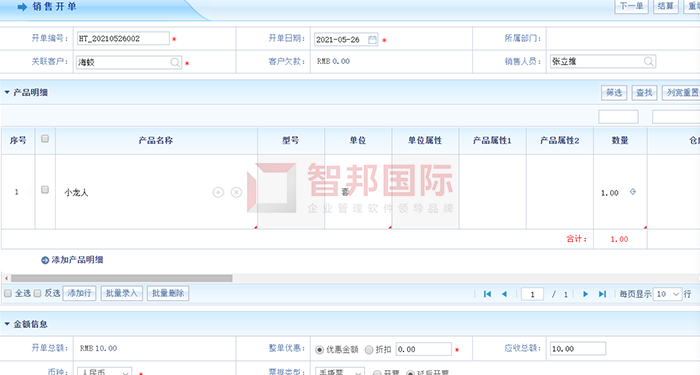Click the 列宽重置 button
The width and height of the screenshot is (700, 375).
click(681, 93)
